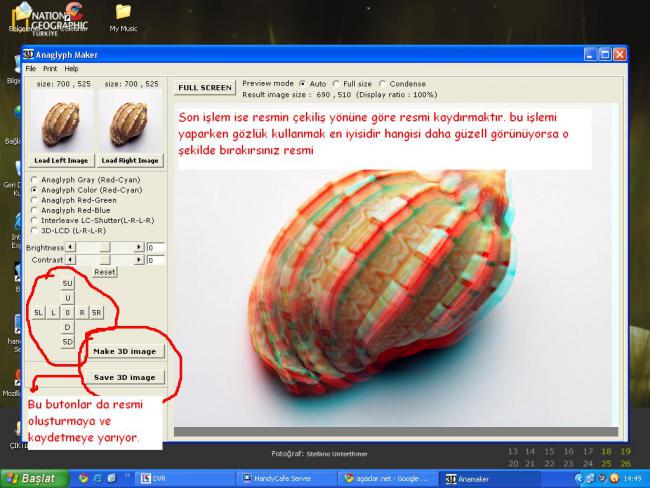The image size is (650, 488).
Task: Maximize the Anaglyph Maker window
Action: click(x=605, y=54)
